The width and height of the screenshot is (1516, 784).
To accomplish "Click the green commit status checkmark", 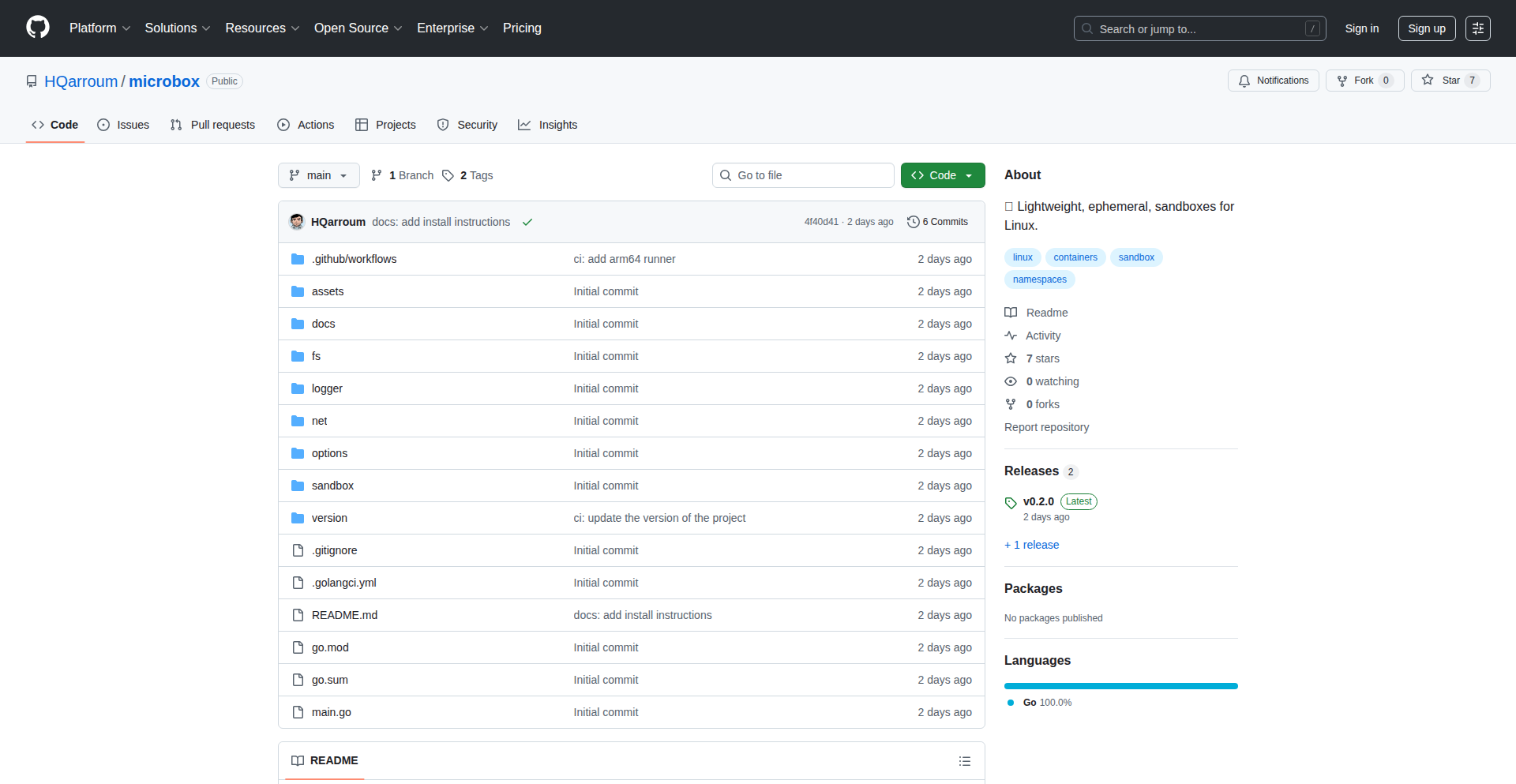I will pyautogui.click(x=527, y=222).
